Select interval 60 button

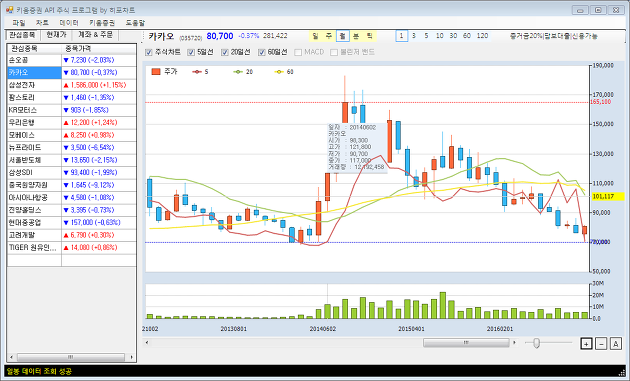tap(466, 36)
